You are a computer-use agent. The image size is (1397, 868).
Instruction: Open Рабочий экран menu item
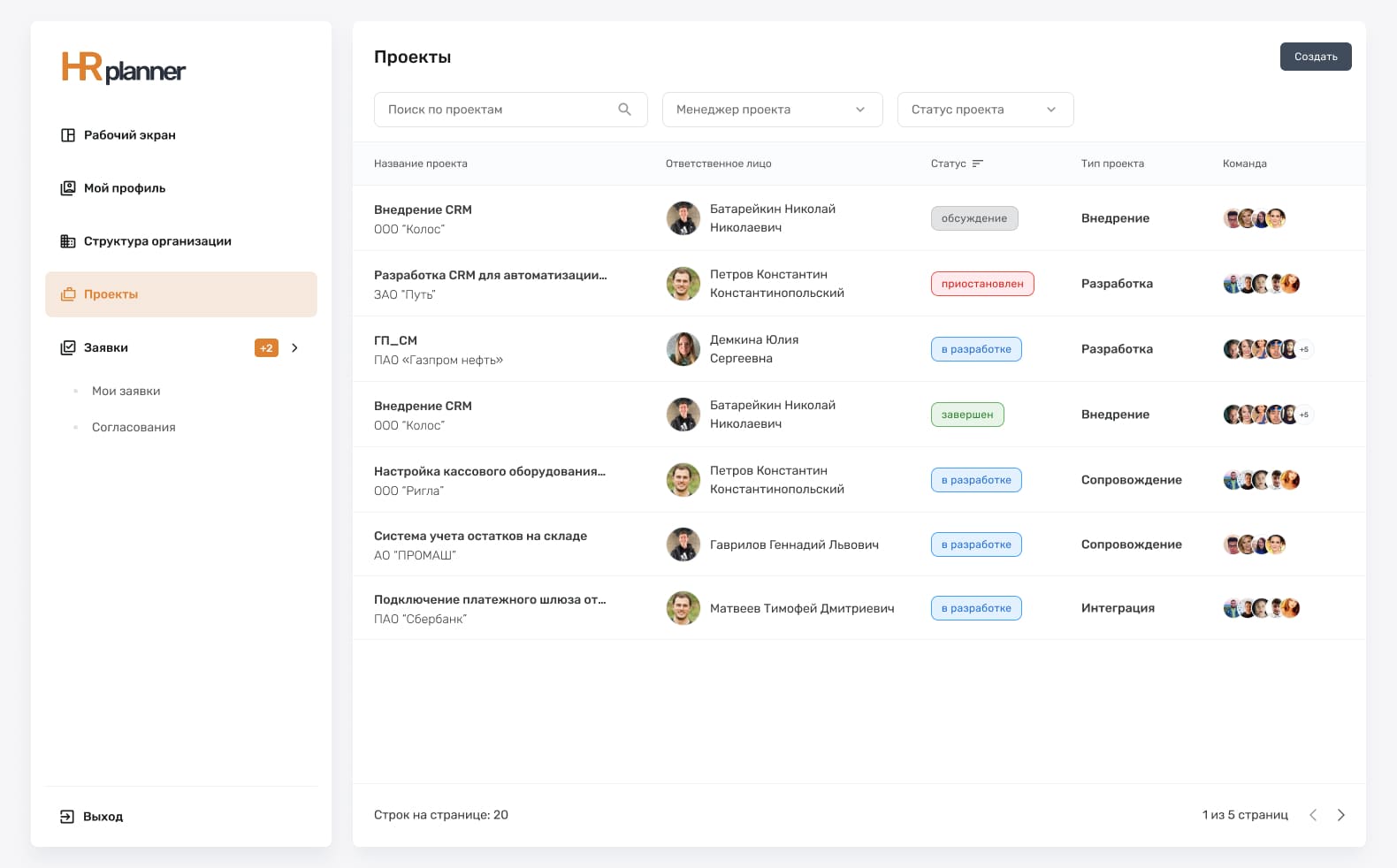[181, 135]
